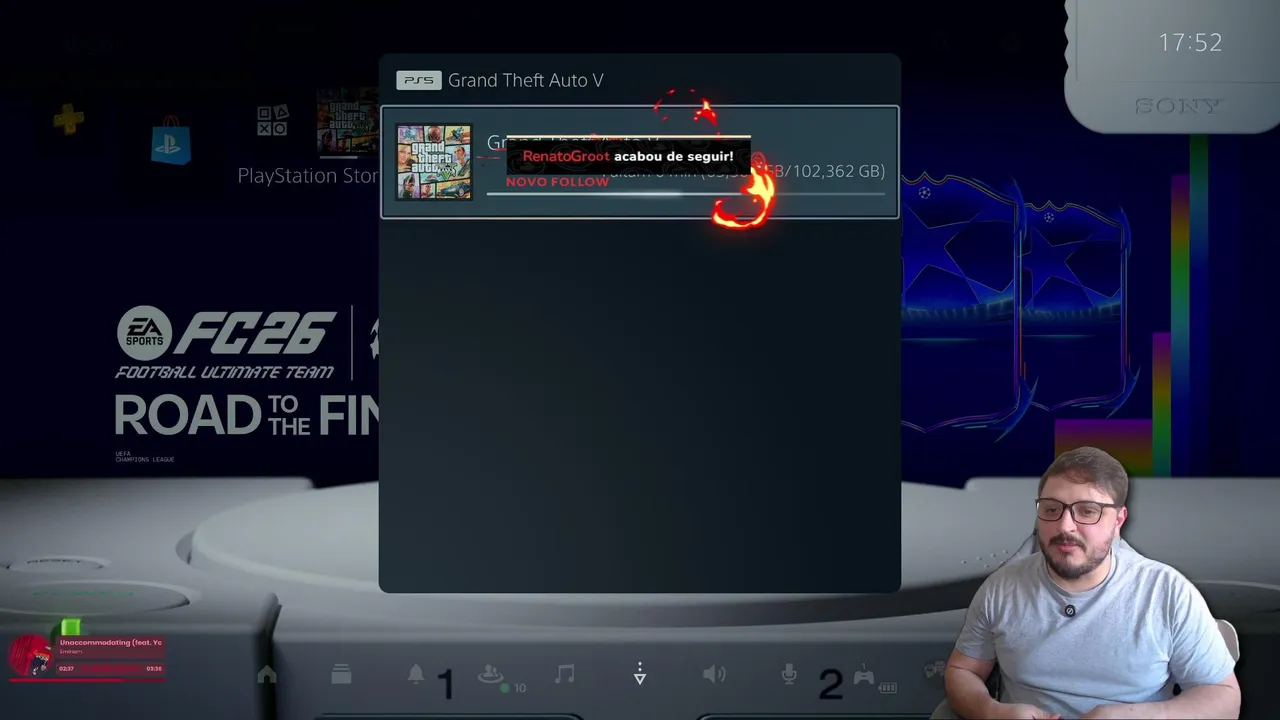
Task: Toggle the microphone icon
Action: pyautogui.click(x=789, y=675)
